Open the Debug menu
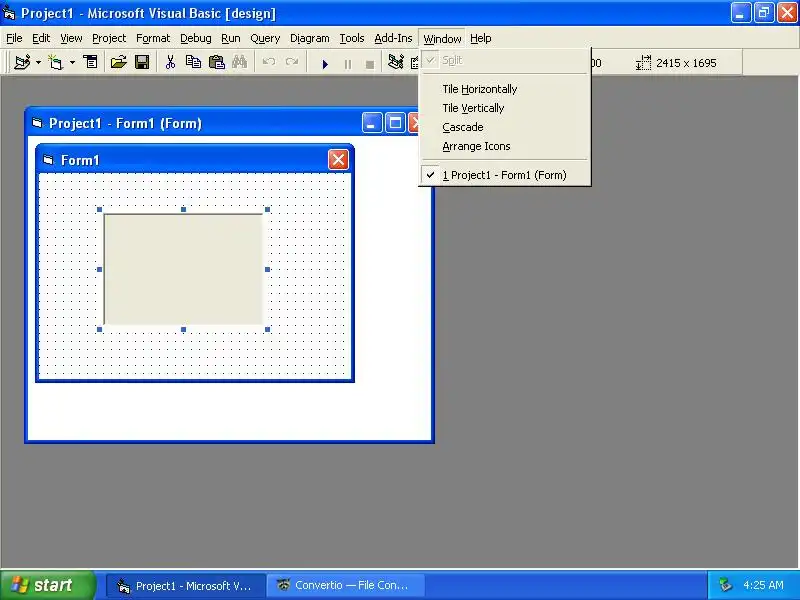This screenshot has width=800, height=600. (x=196, y=38)
